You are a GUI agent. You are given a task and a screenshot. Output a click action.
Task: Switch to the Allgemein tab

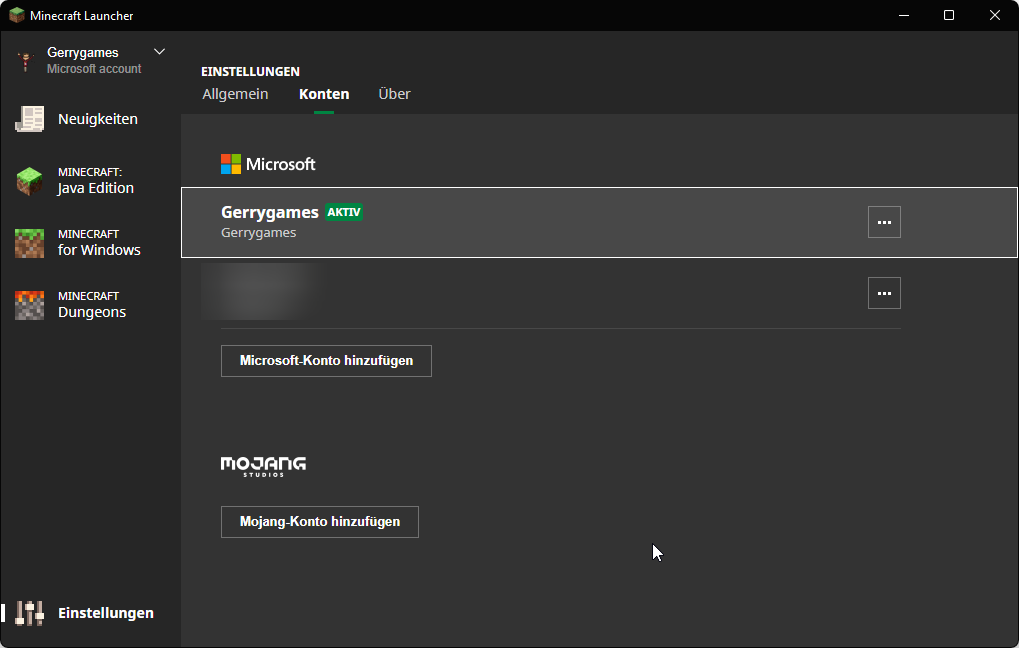pyautogui.click(x=235, y=94)
